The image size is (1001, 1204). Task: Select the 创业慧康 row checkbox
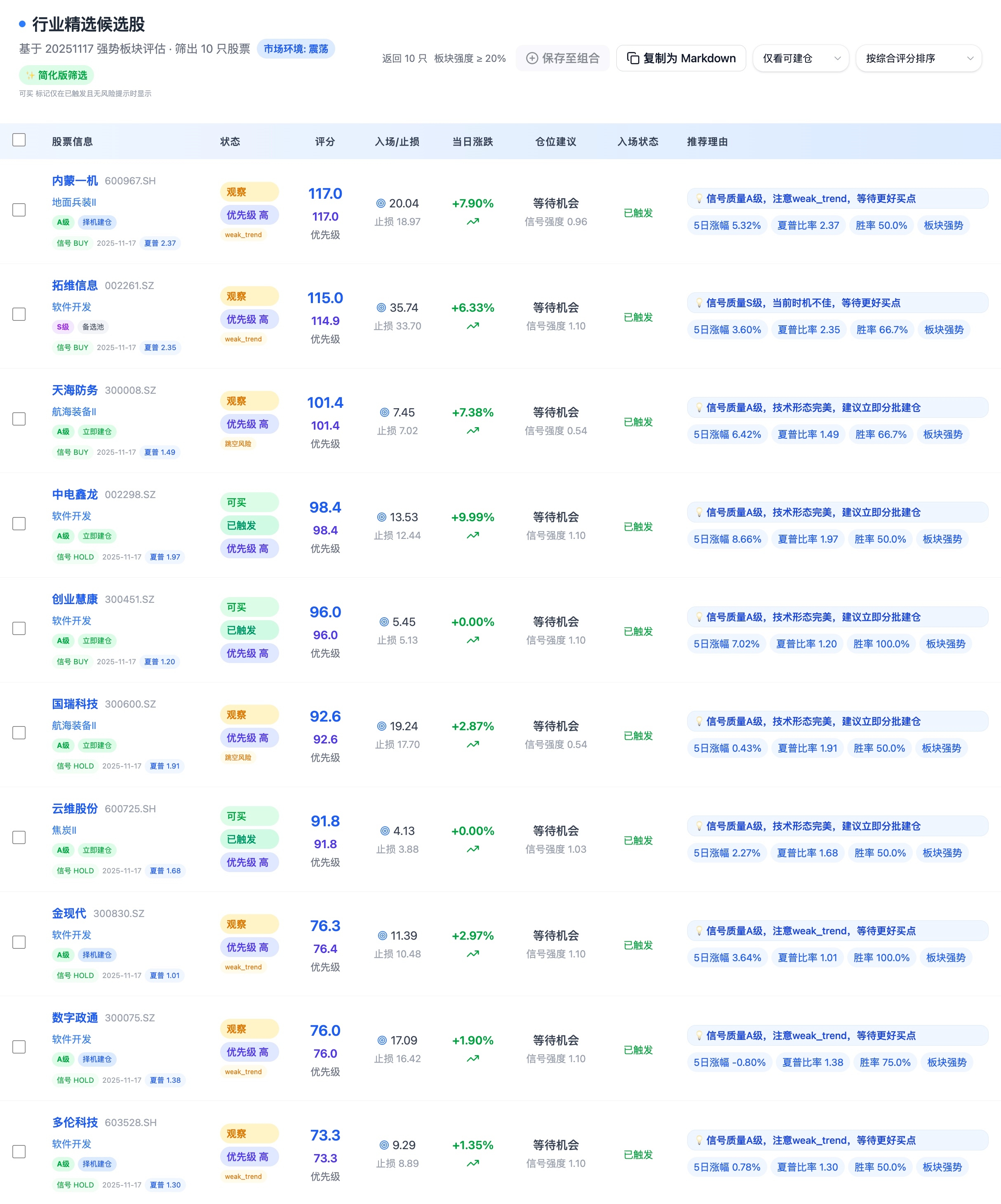click(19, 628)
